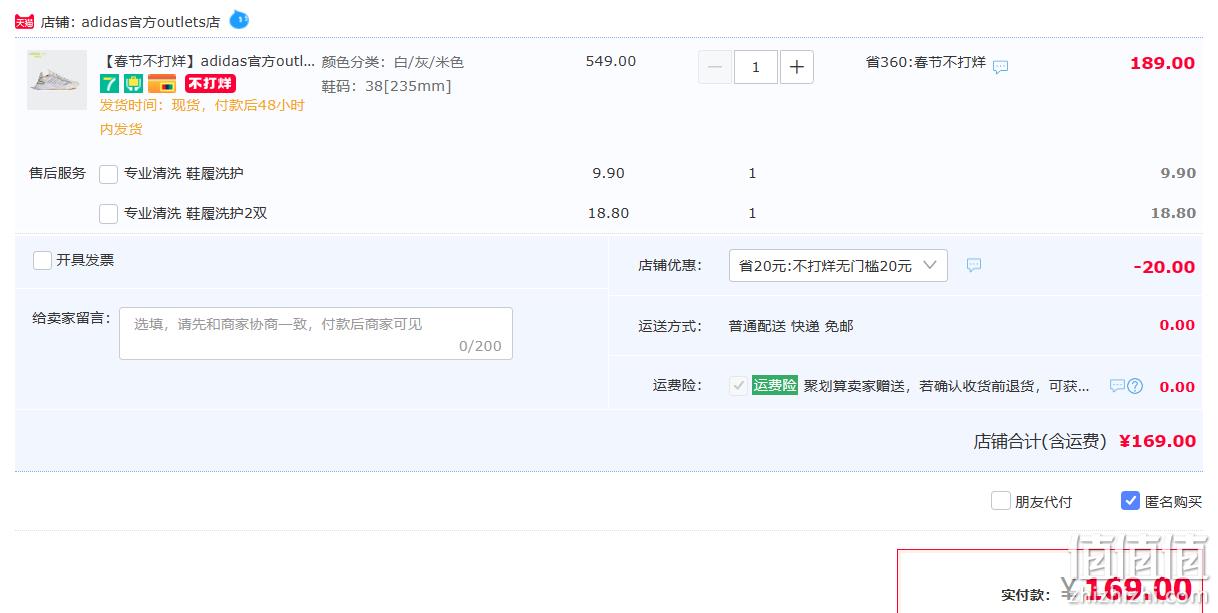The width and height of the screenshot is (1218, 613).
Task: Click the 0.00 amount in the 运费险 row
Action: pos(1177,387)
